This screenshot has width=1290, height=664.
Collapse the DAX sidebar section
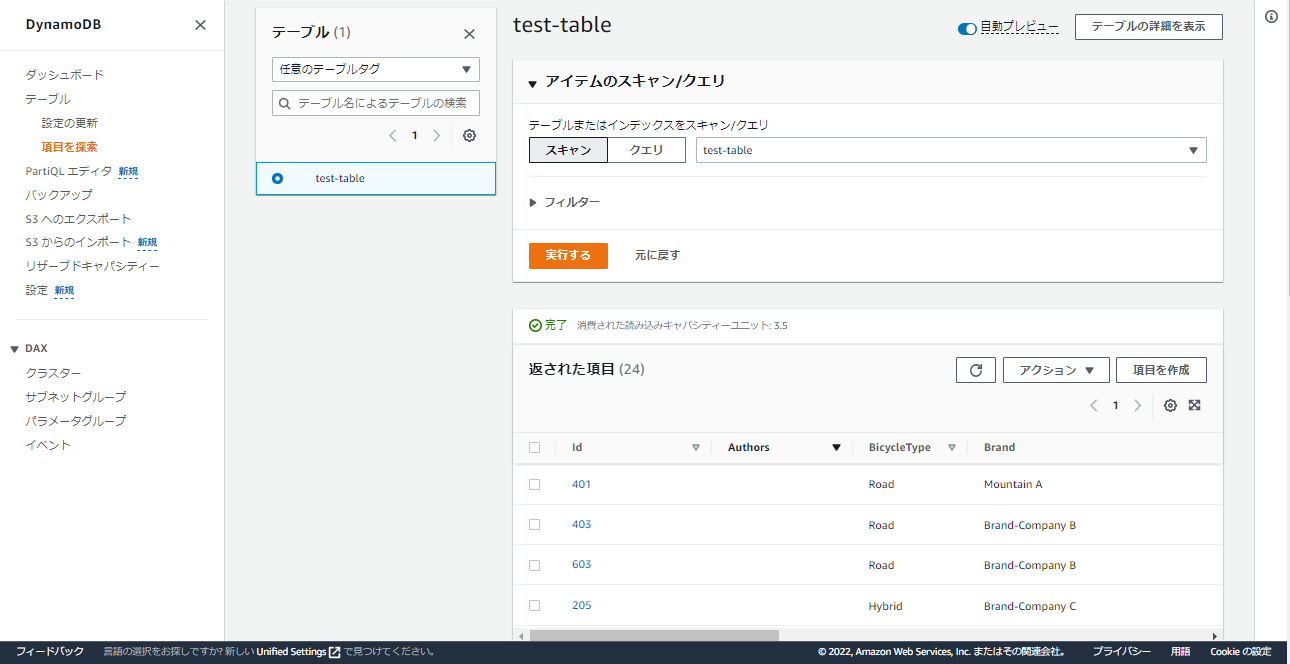[x=15, y=349]
